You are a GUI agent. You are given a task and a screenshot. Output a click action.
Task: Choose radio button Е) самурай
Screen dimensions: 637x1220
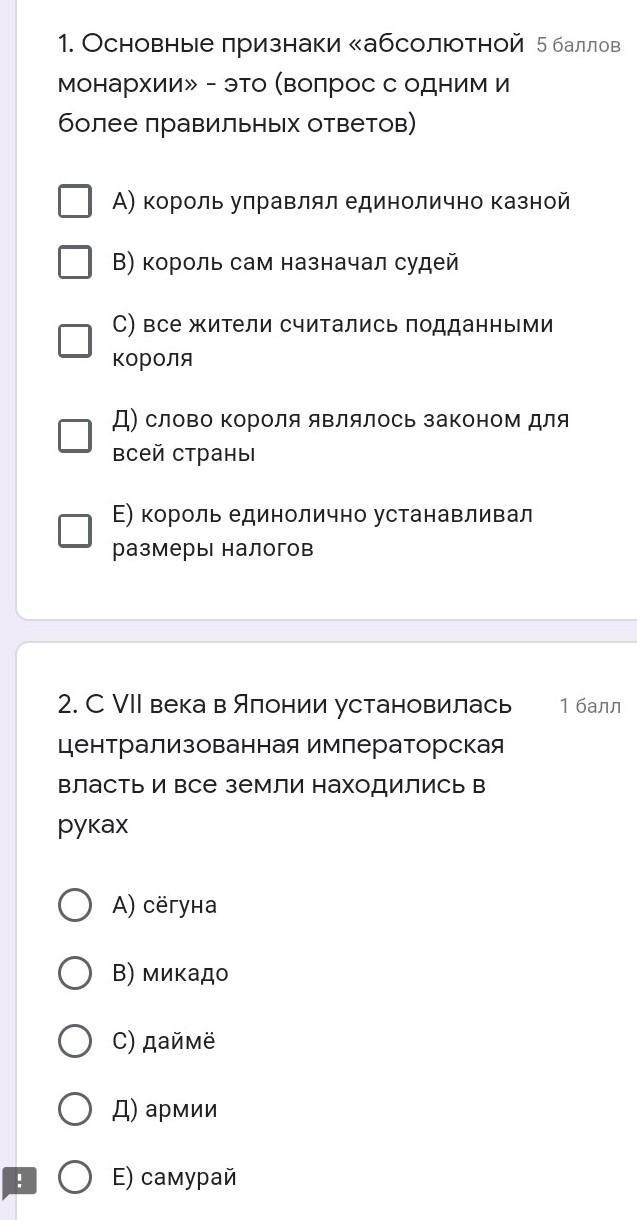coord(75,1177)
